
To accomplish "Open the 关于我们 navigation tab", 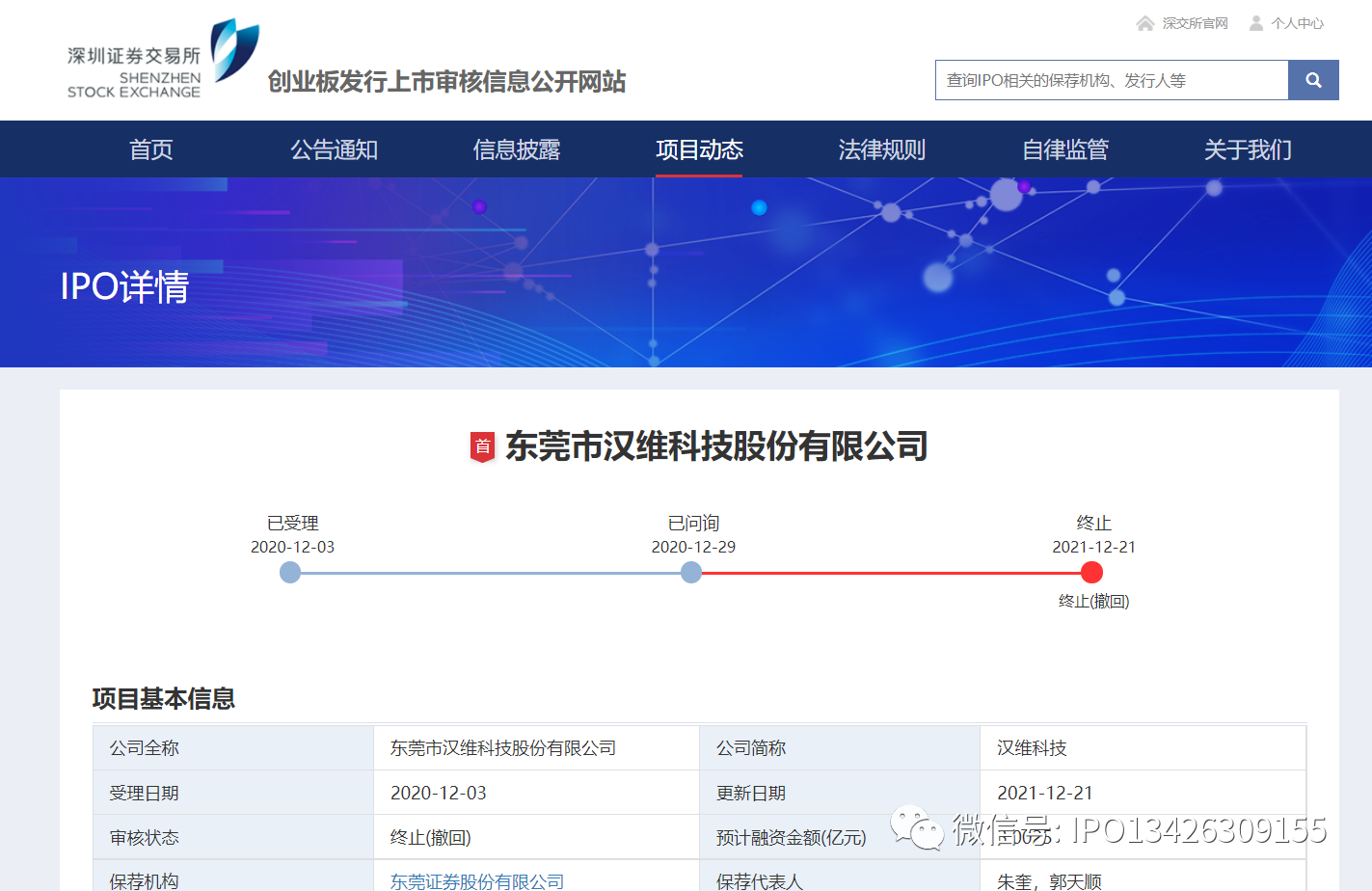I will (x=1248, y=149).
